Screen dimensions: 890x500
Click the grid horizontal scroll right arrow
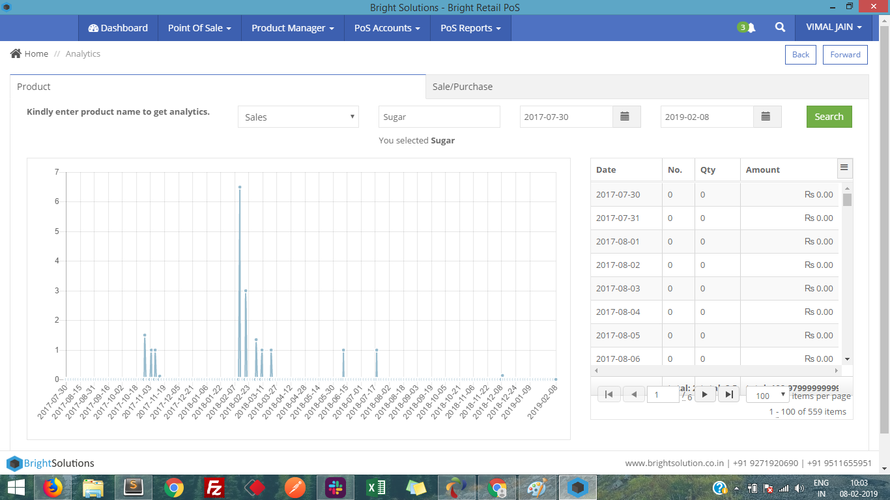coord(836,370)
